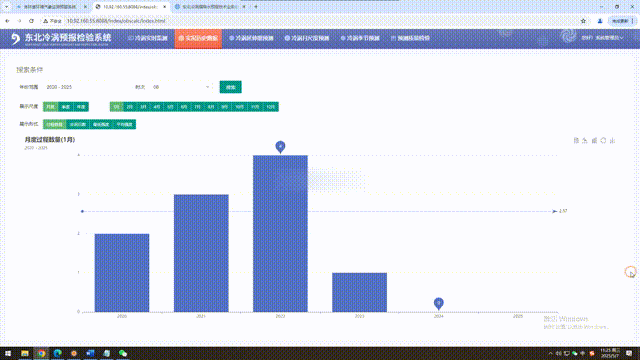Viewport: 640px width, 360px height.
Task: Expand the 时次 dropdown
Action: (x=181, y=87)
